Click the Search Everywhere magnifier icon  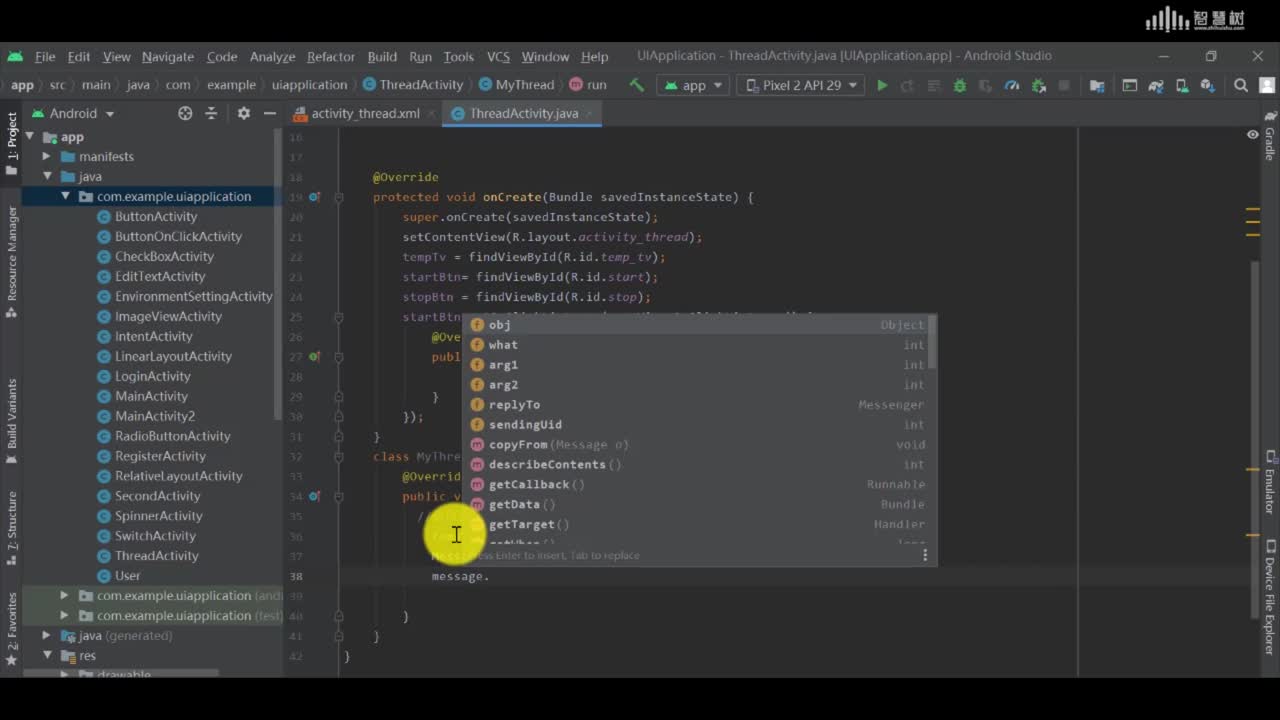(x=1241, y=85)
